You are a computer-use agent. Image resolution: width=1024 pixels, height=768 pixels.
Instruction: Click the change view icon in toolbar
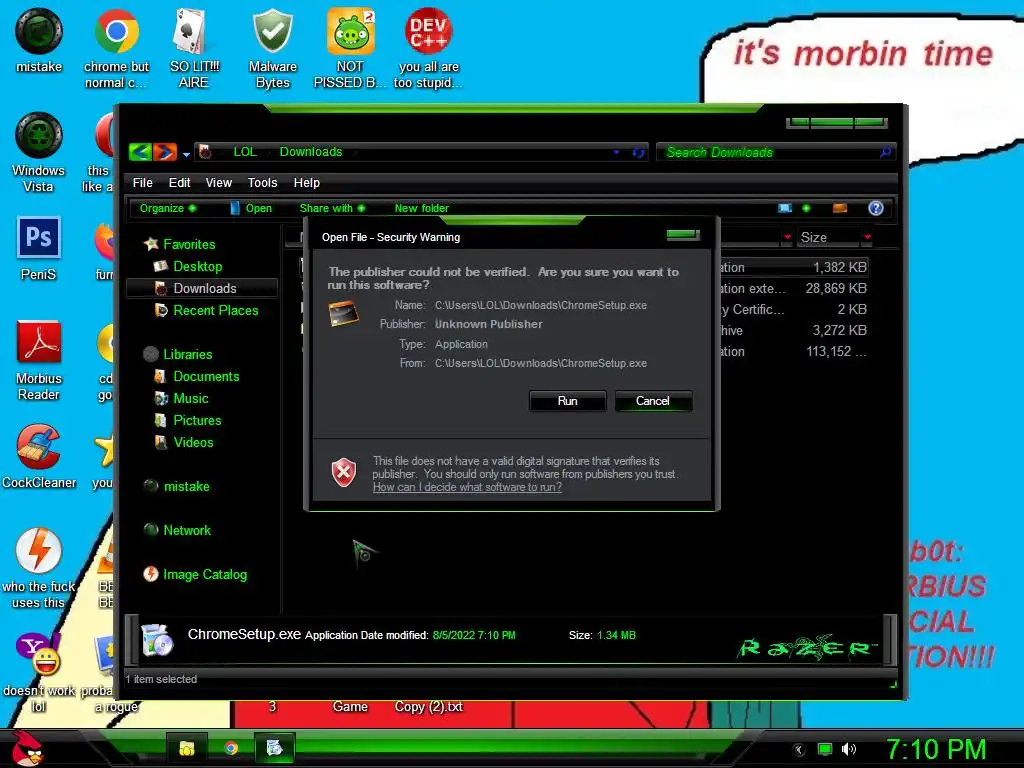(785, 208)
